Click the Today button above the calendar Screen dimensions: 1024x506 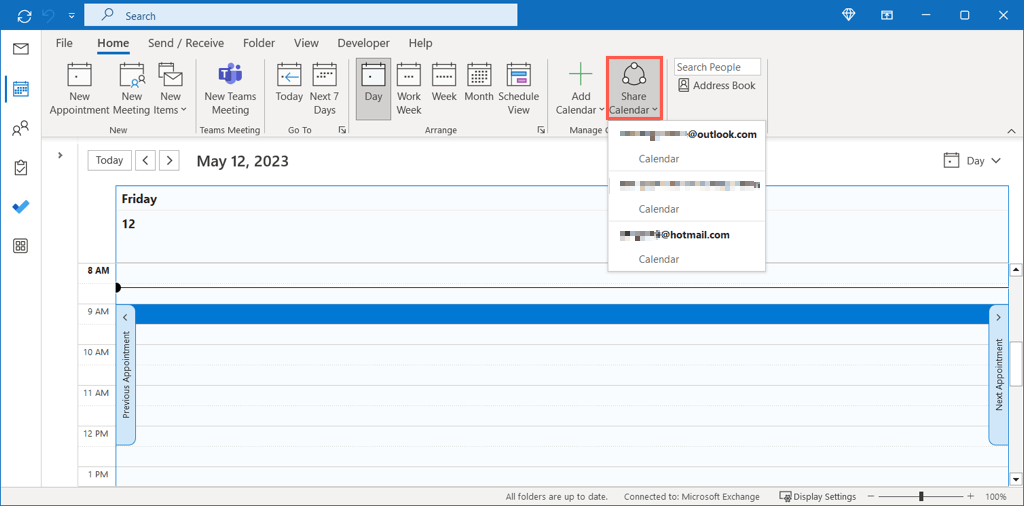tap(109, 160)
